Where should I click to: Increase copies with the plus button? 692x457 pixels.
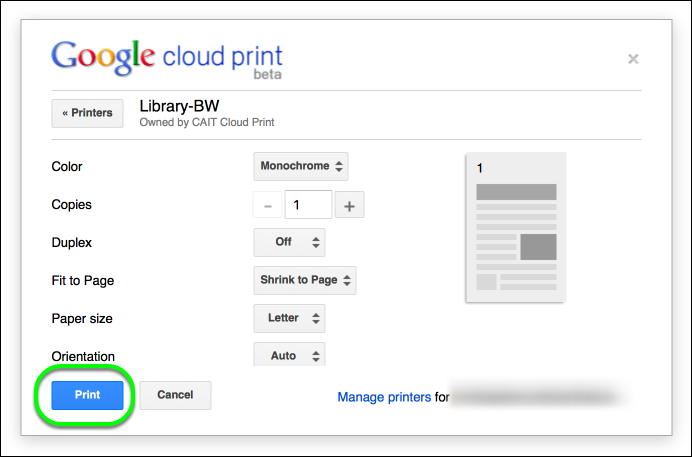pos(349,205)
